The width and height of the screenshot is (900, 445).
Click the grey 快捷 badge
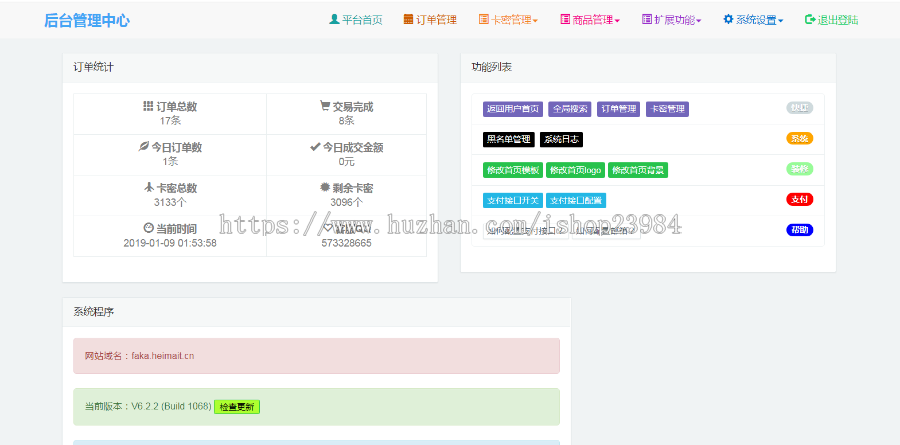pyautogui.click(x=800, y=108)
